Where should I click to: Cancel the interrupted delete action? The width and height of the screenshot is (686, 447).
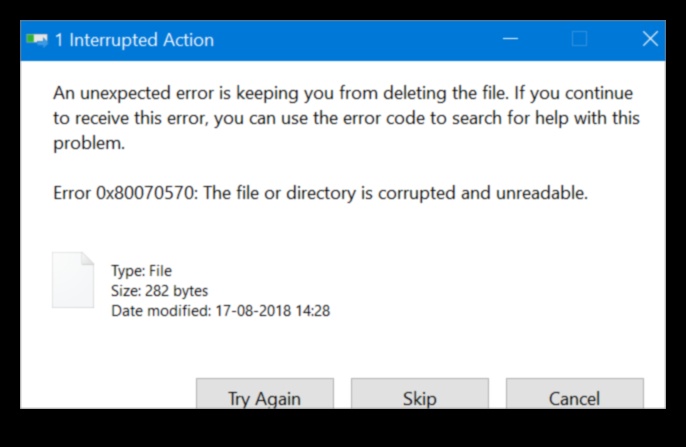tap(574, 397)
